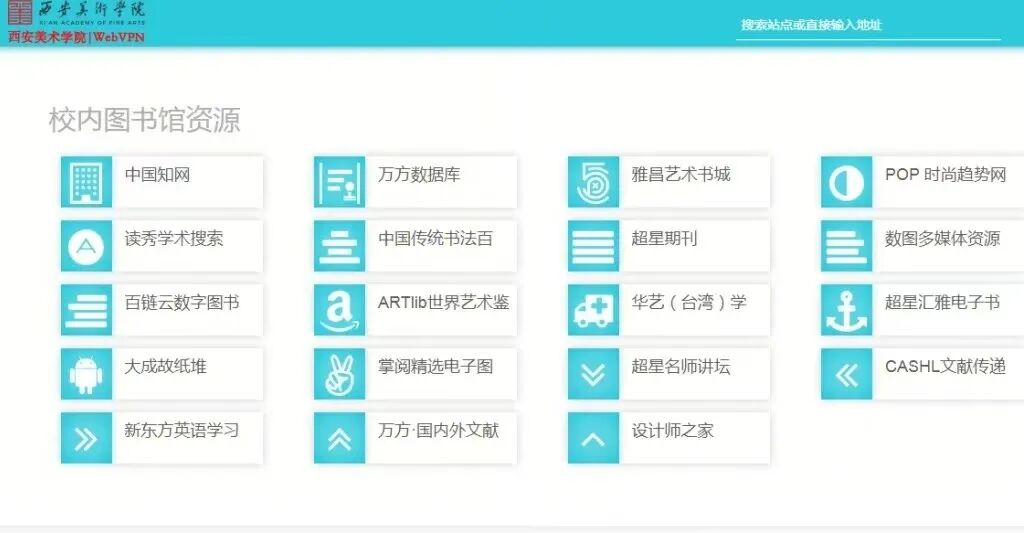Open 超星汇雅电子书

(942, 302)
